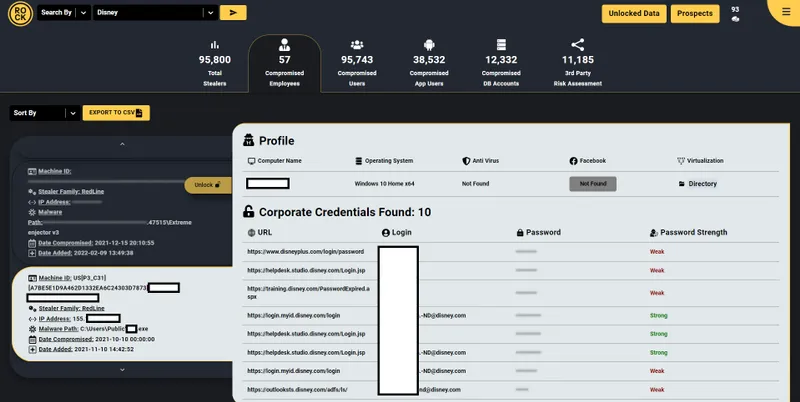Click the share icon above 11,185
The width and height of the screenshot is (800, 402).
(578, 45)
